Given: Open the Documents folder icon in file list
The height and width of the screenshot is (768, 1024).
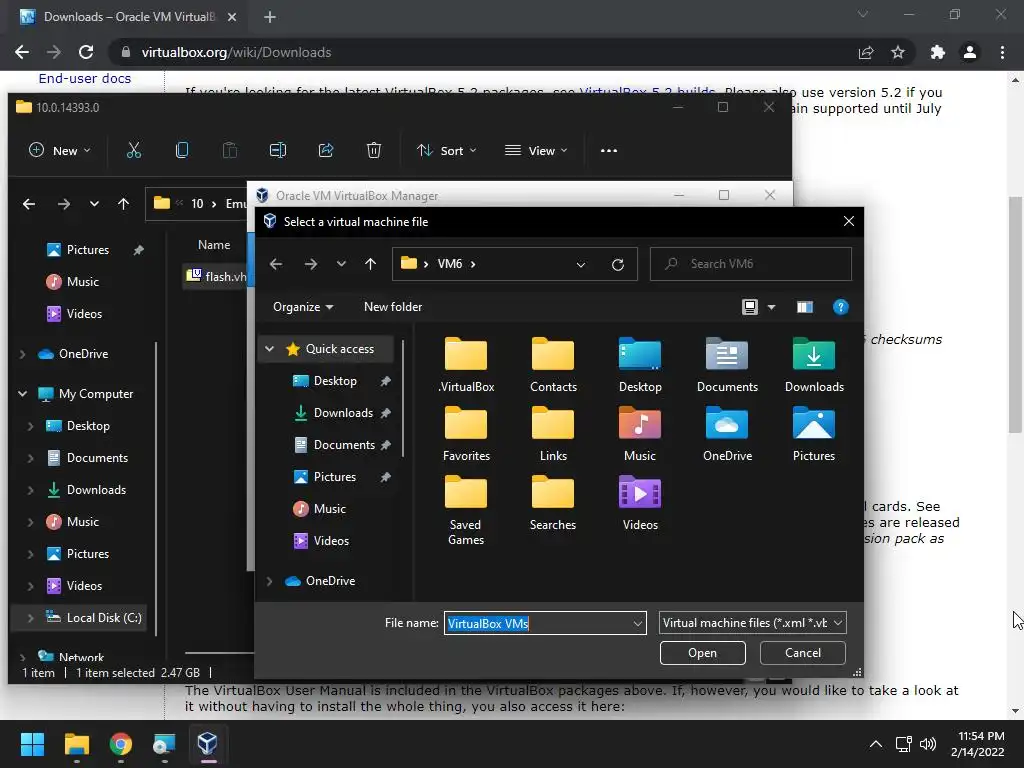Looking at the screenshot, I should point(727,365).
